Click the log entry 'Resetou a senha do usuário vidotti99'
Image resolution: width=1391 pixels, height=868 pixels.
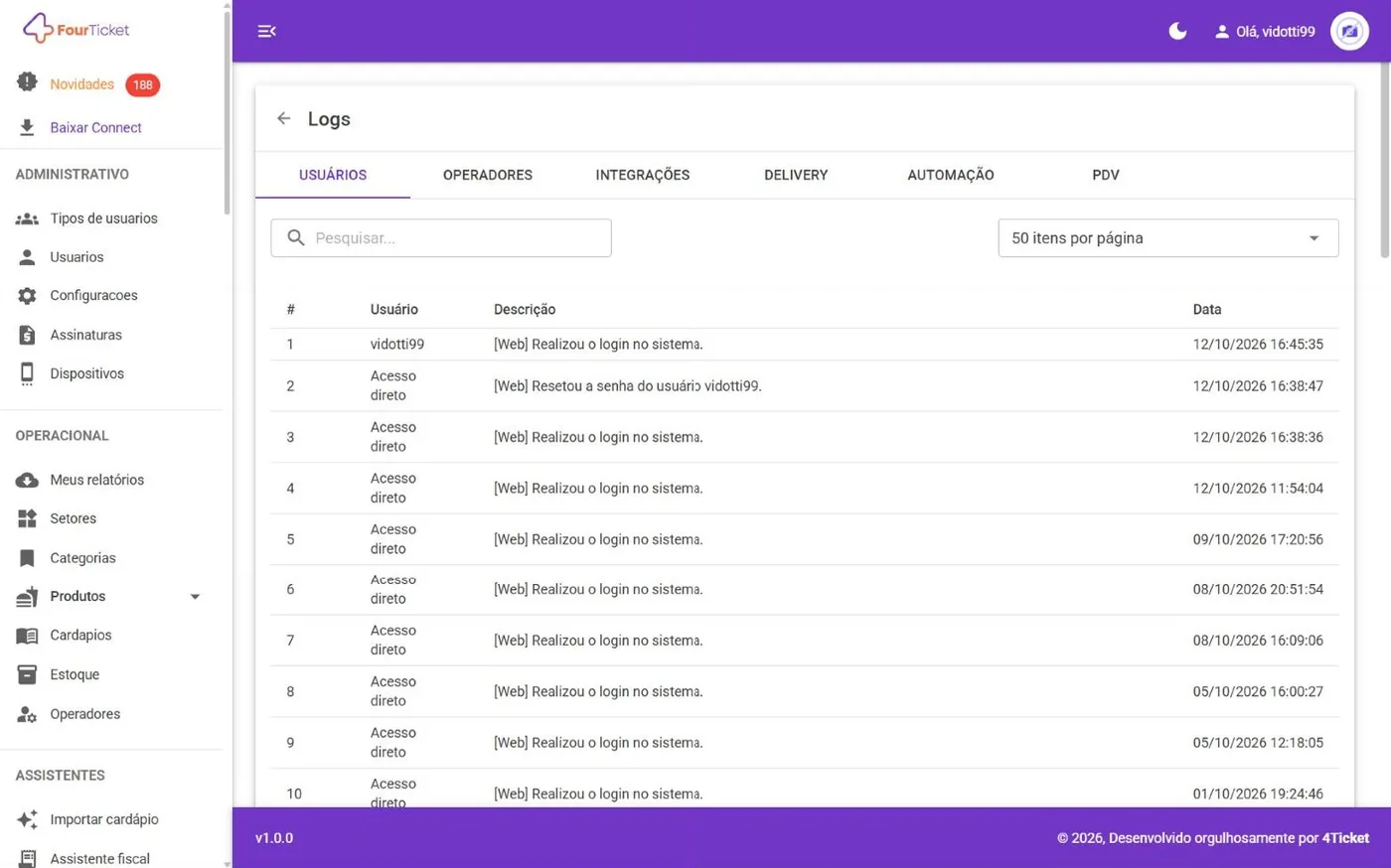[628, 386]
